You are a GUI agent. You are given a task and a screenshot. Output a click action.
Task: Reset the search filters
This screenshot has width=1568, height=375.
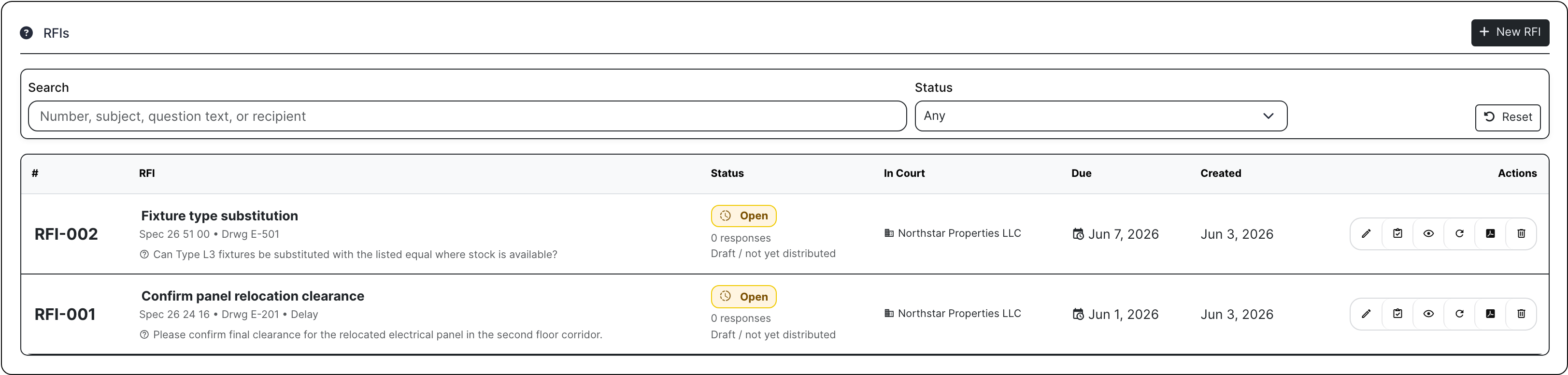1508,117
